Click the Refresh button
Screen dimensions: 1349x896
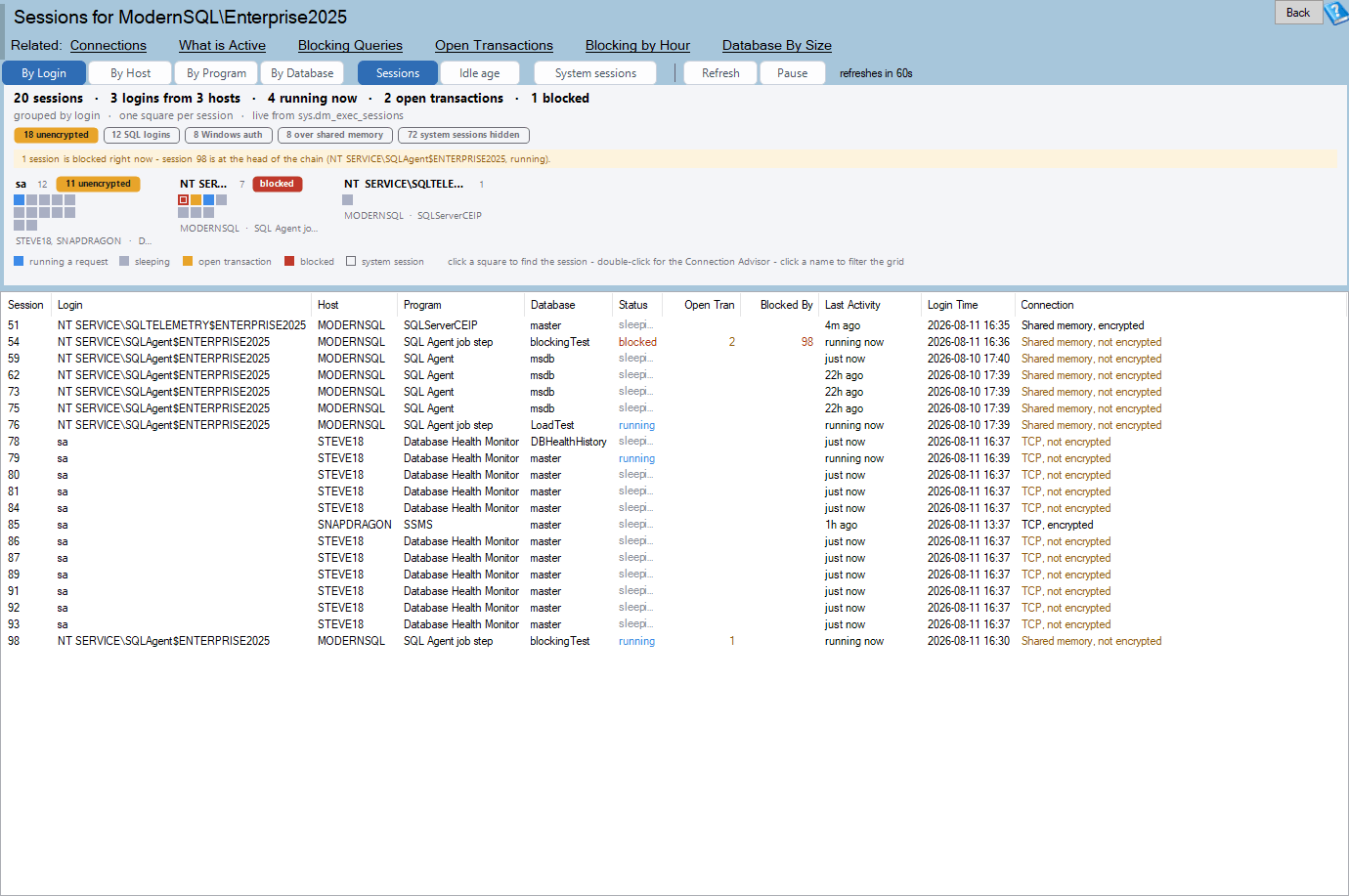720,73
